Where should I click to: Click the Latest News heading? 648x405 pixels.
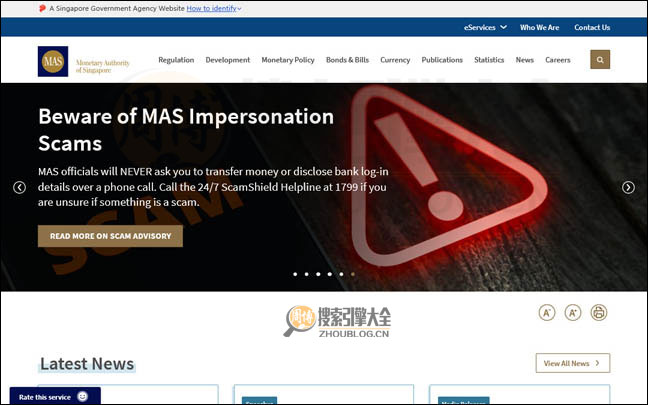[87, 364]
